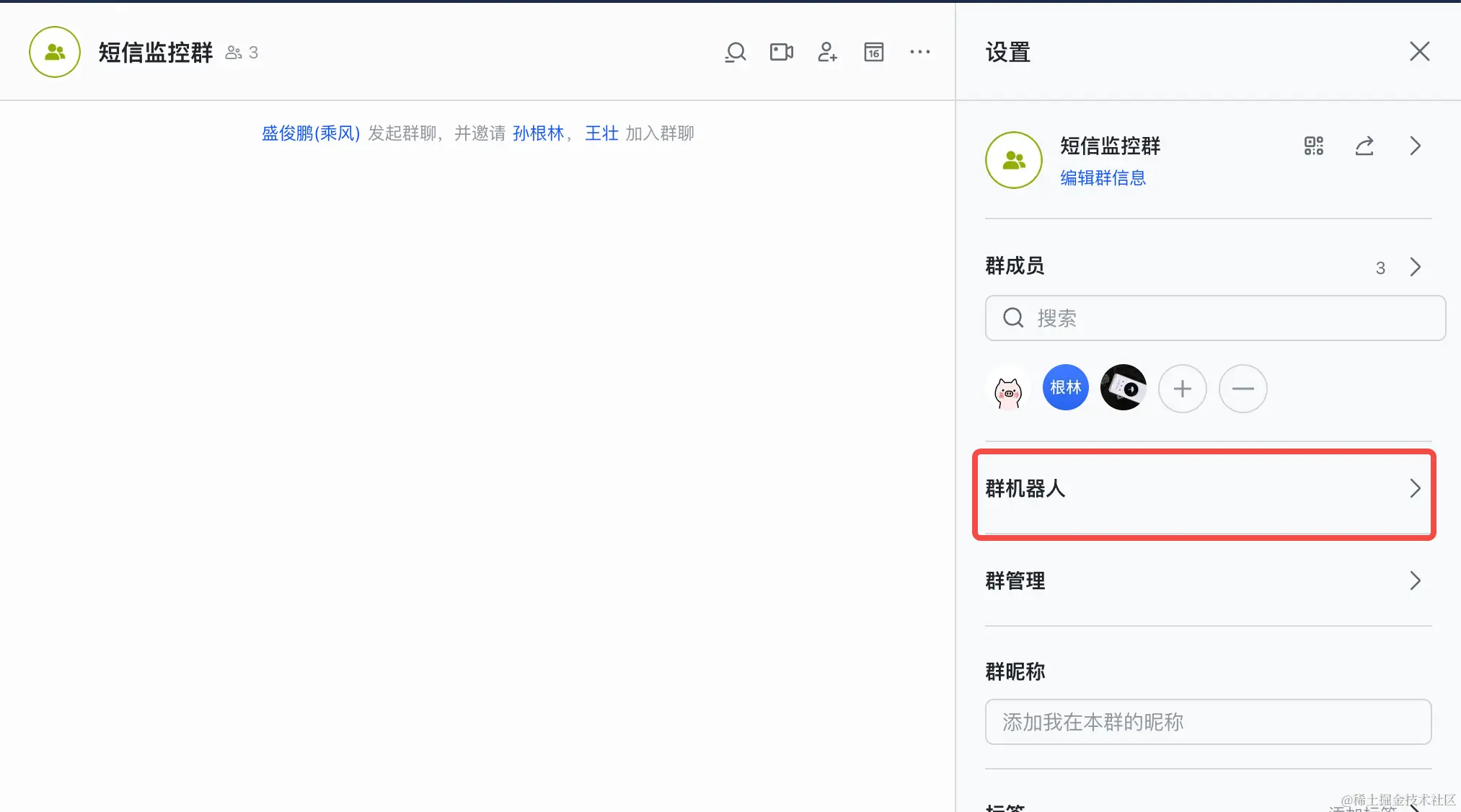Show the group QR code
Screen dimensions: 1461x812
coord(1313,146)
